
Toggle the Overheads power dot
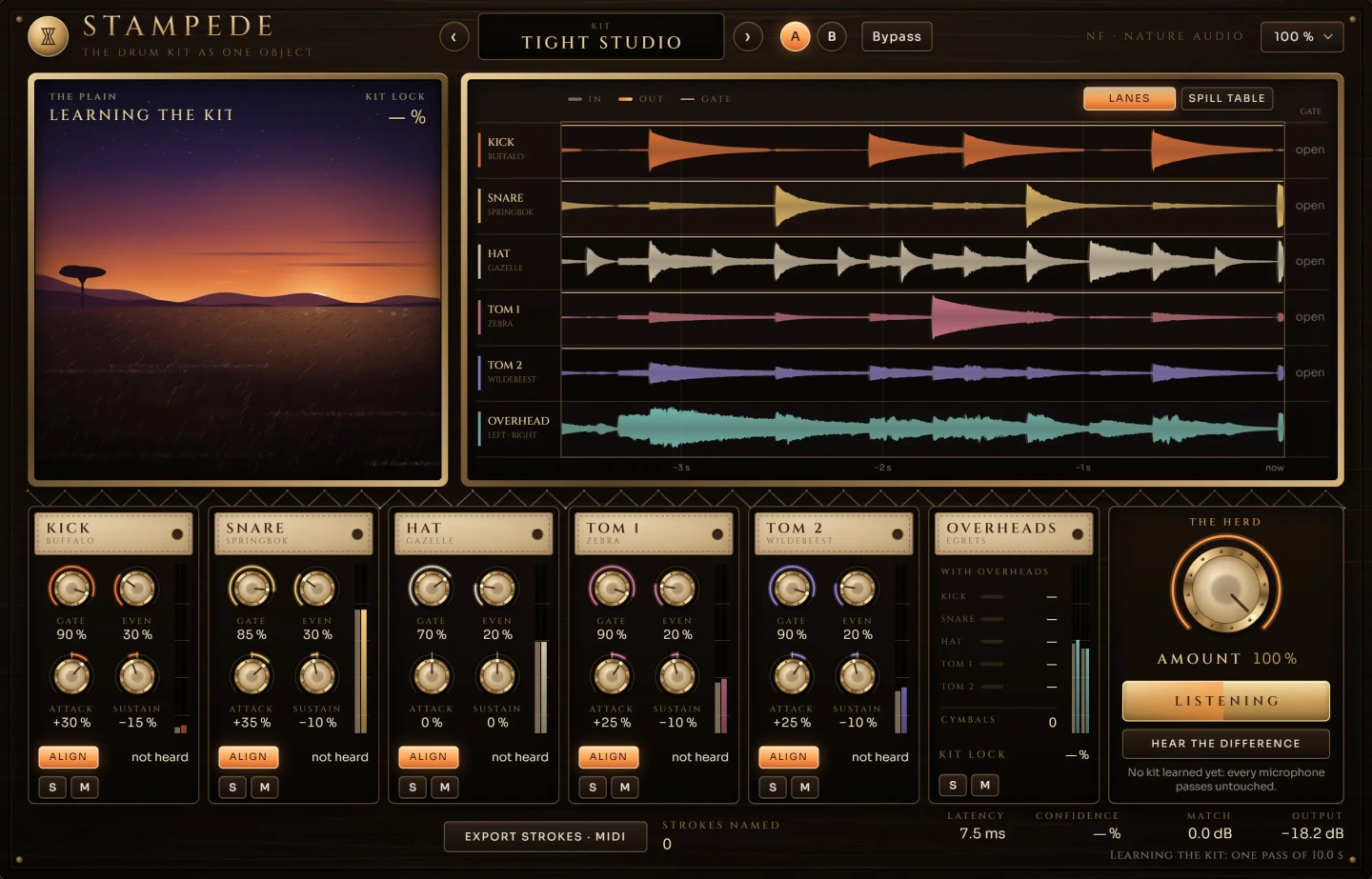click(1078, 534)
